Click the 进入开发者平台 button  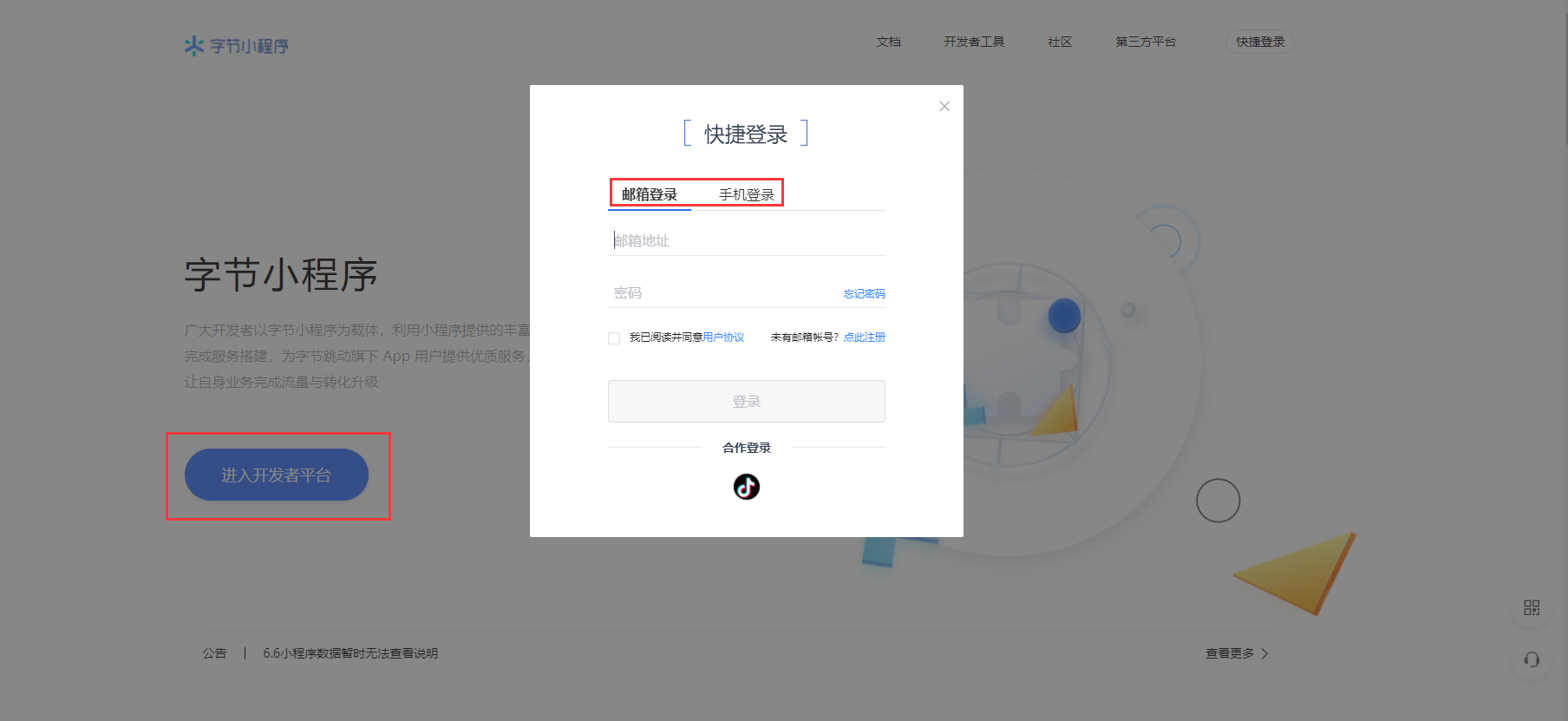click(x=277, y=475)
